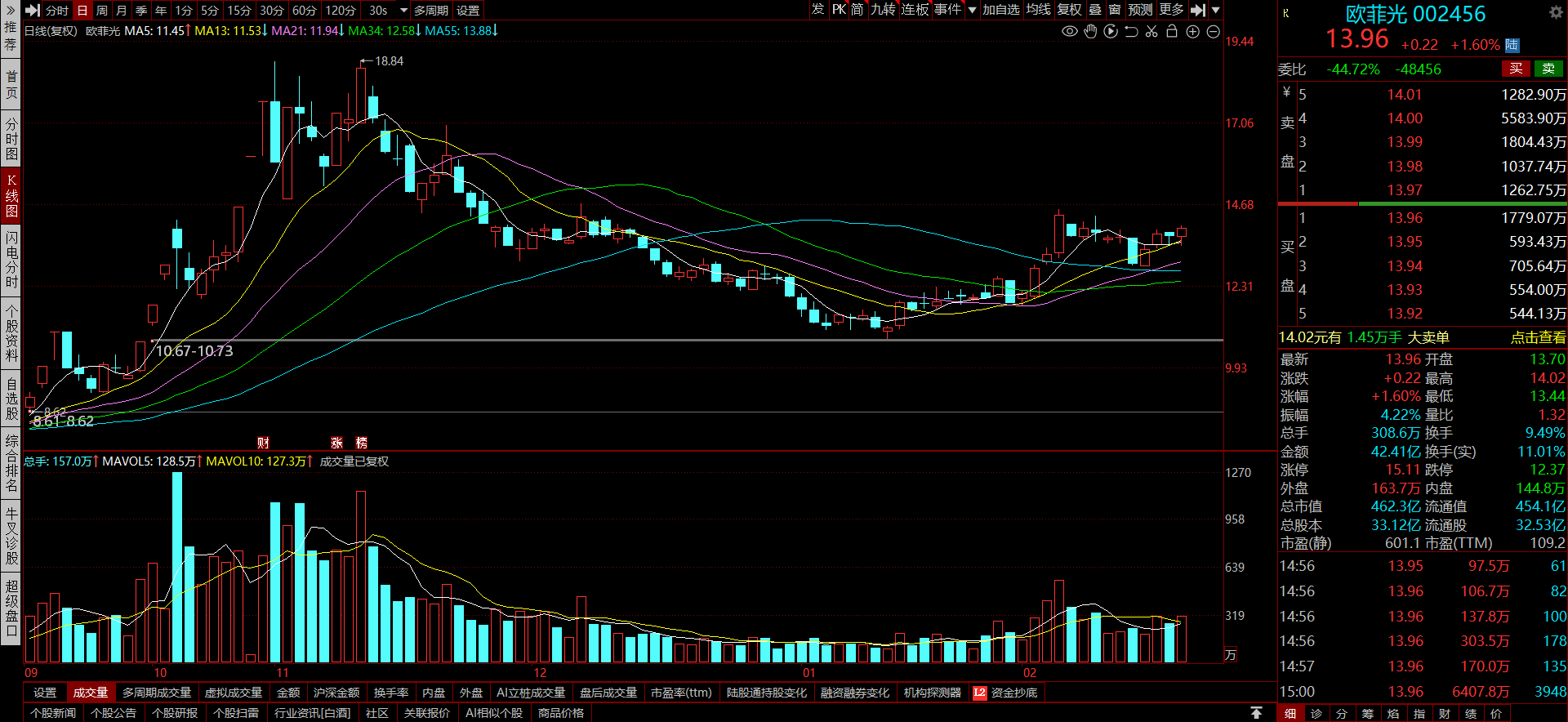The height and width of the screenshot is (722, 1568).
Task: Click the arrow-to-bar icon right of 更多
Action: [x=1198, y=10]
